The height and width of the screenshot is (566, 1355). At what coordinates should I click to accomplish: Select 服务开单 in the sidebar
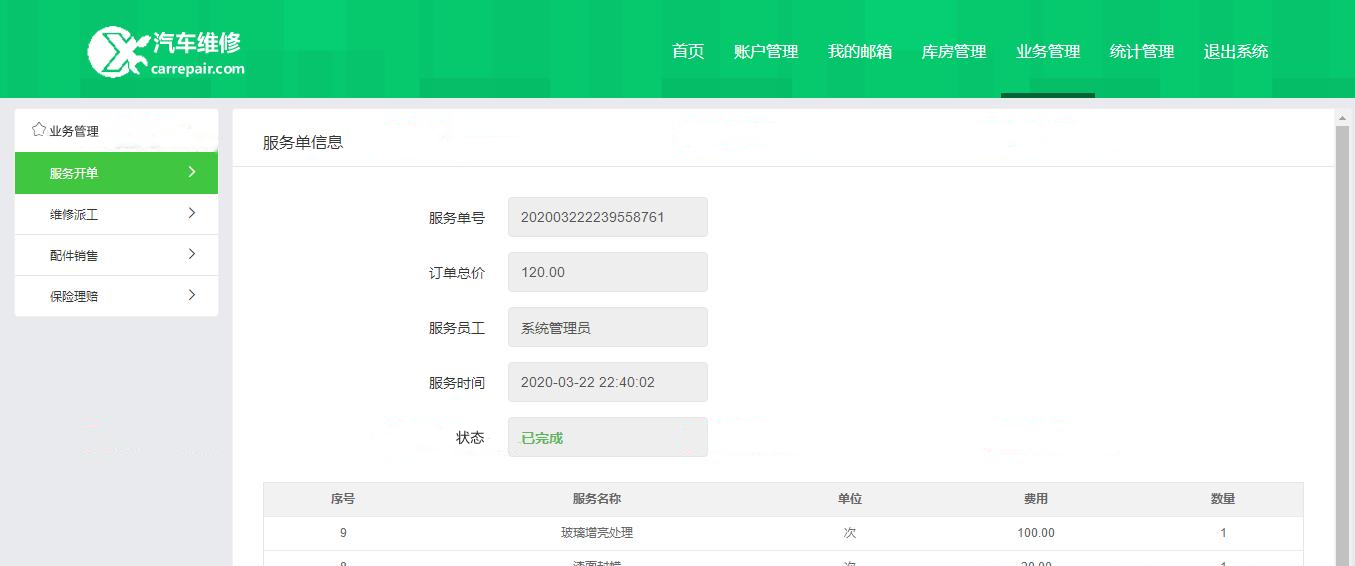pyautogui.click(x=116, y=173)
